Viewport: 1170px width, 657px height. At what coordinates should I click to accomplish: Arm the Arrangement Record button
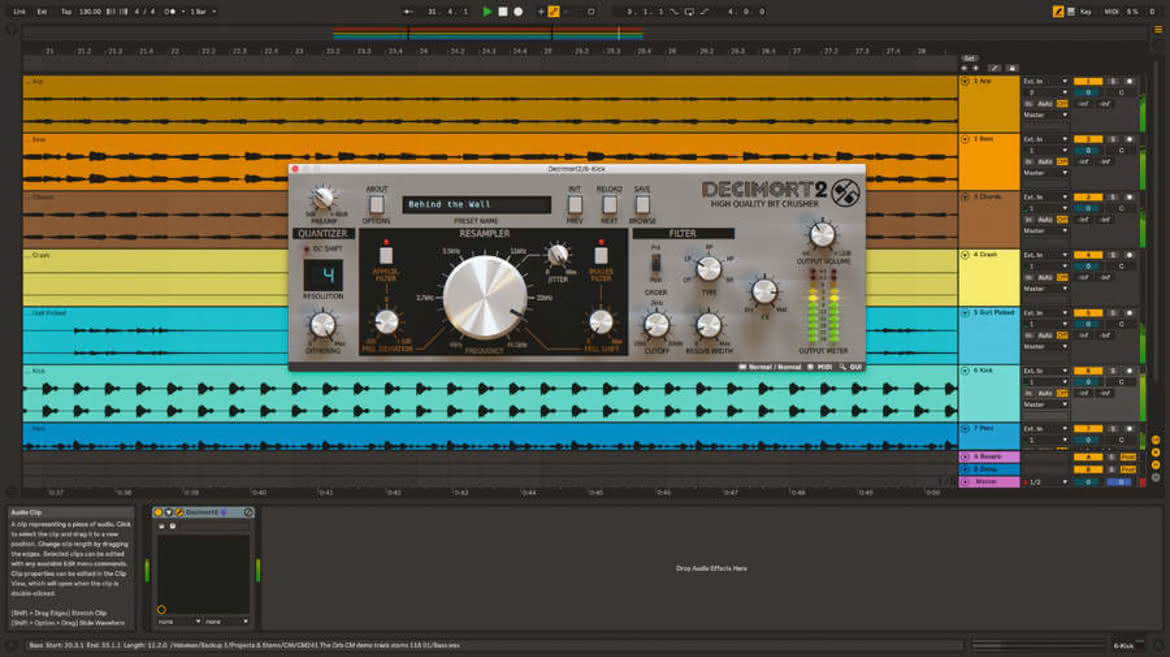518,11
